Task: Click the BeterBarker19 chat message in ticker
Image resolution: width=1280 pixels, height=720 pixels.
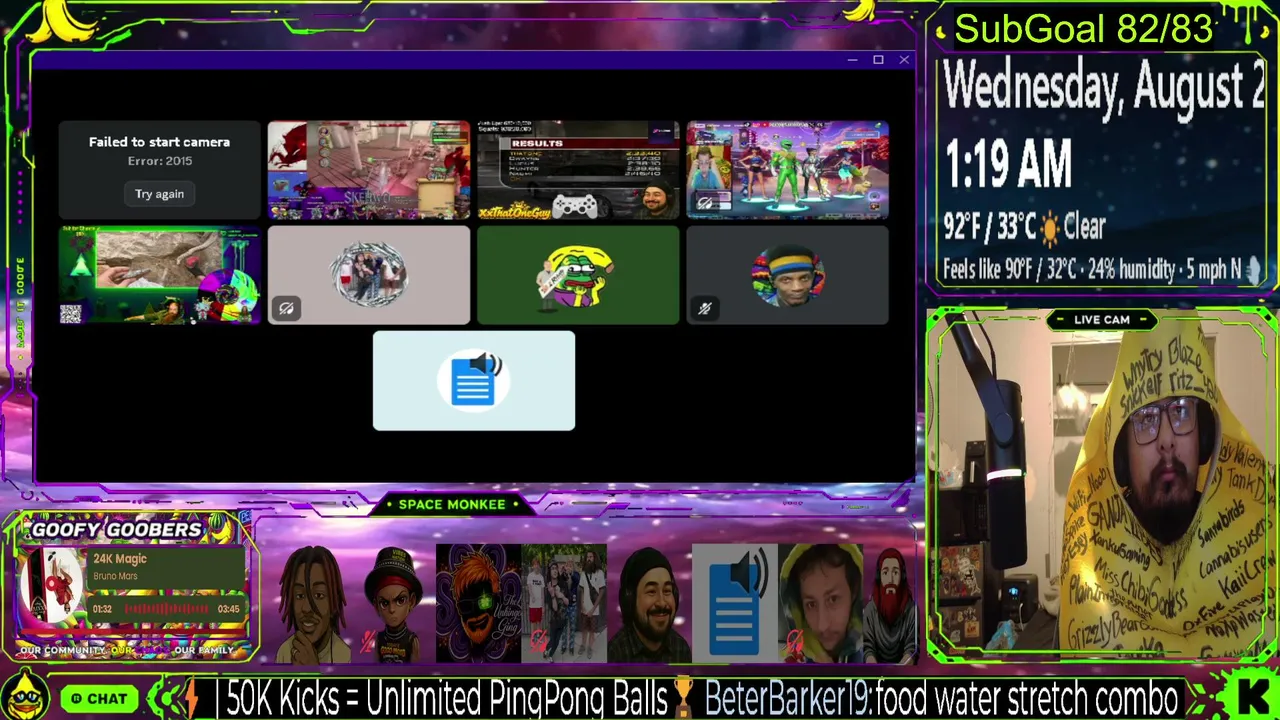Action: pyautogui.click(x=941, y=697)
